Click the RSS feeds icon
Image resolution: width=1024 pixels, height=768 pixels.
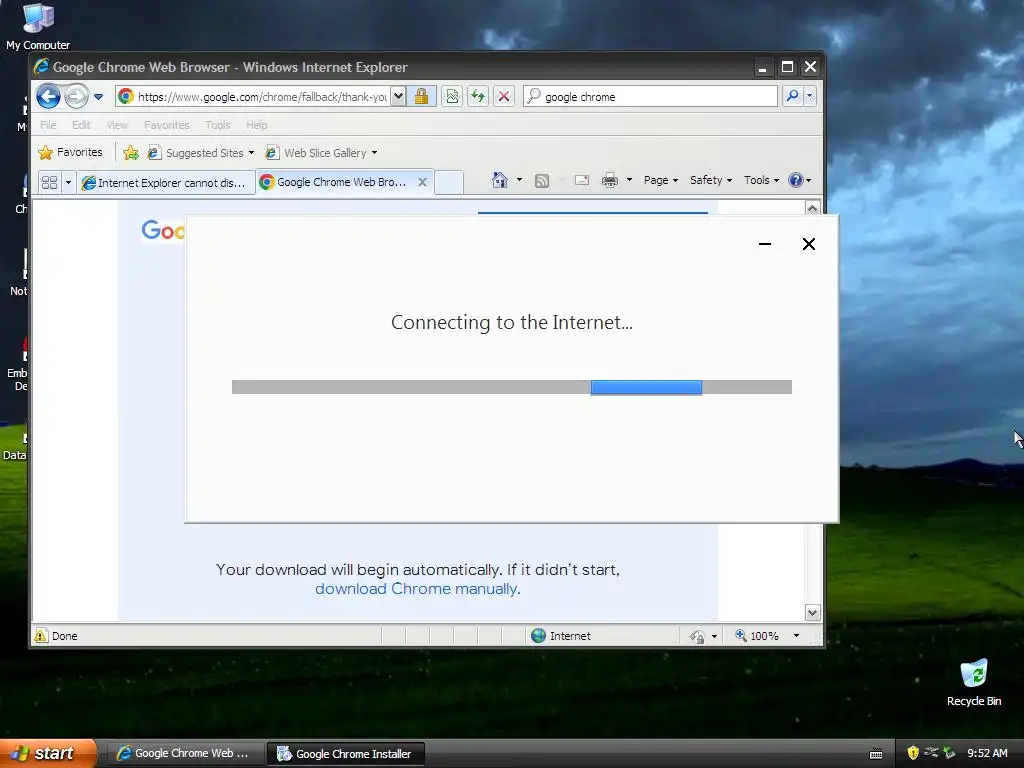pos(542,181)
